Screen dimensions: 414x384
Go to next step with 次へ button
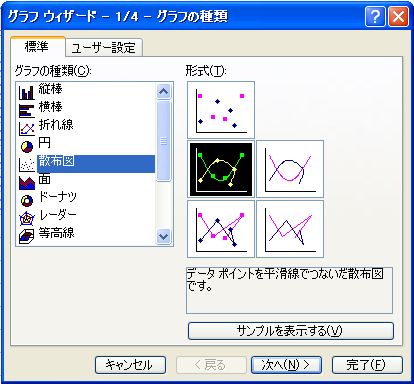tap(286, 365)
